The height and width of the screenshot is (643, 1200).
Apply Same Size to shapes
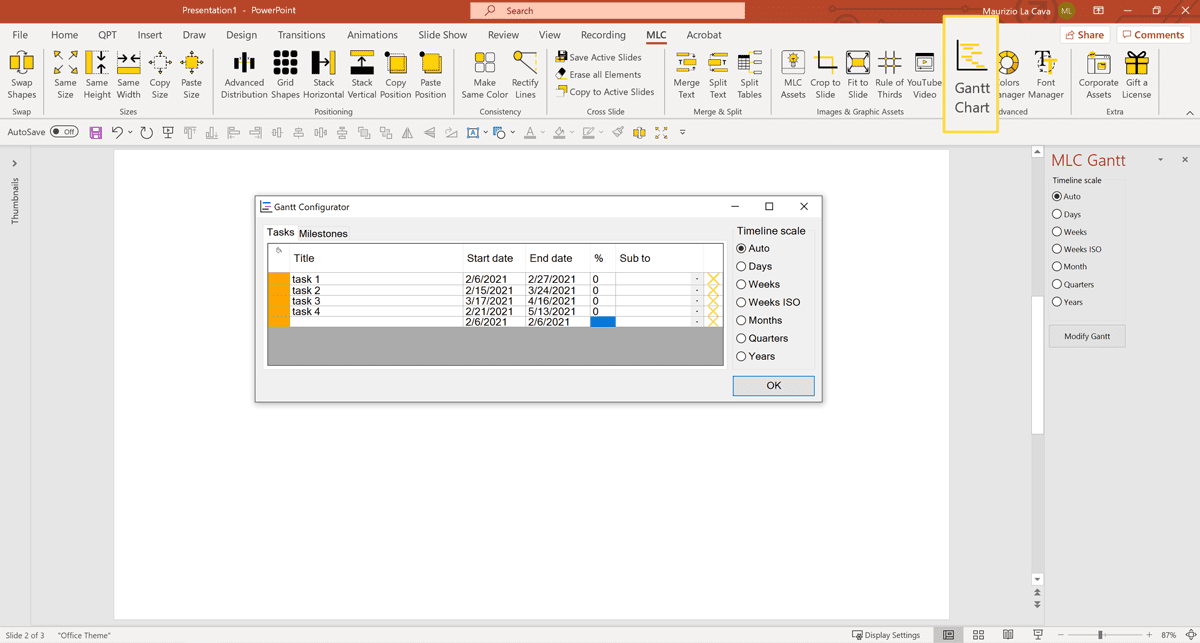point(65,74)
